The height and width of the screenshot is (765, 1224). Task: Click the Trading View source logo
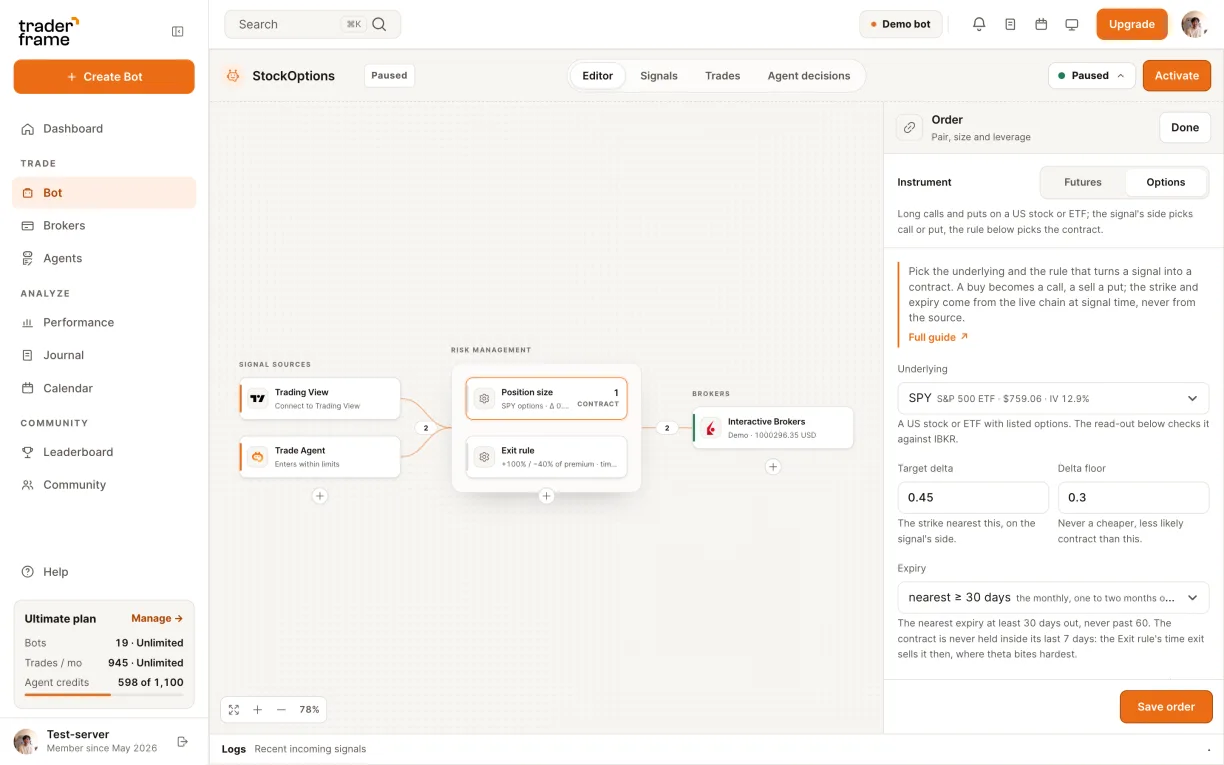[258, 398]
